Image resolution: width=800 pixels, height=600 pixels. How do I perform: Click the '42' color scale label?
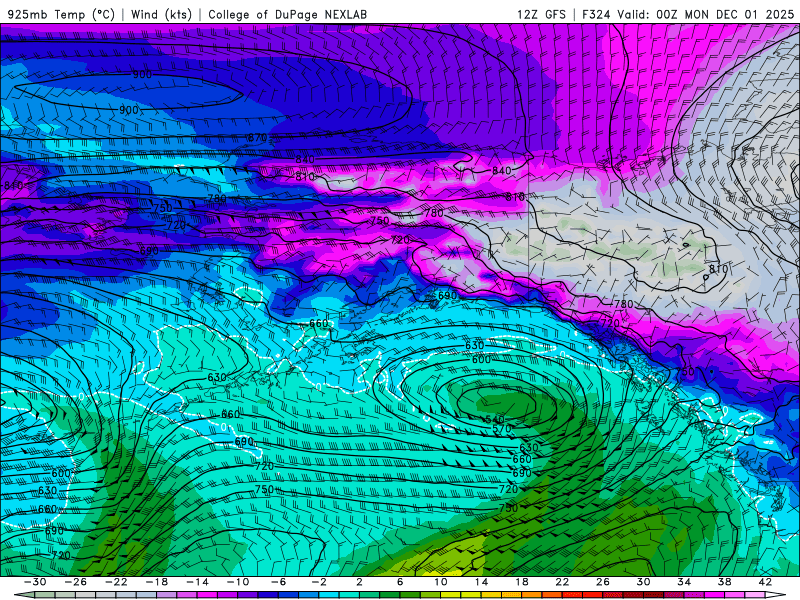765,582
